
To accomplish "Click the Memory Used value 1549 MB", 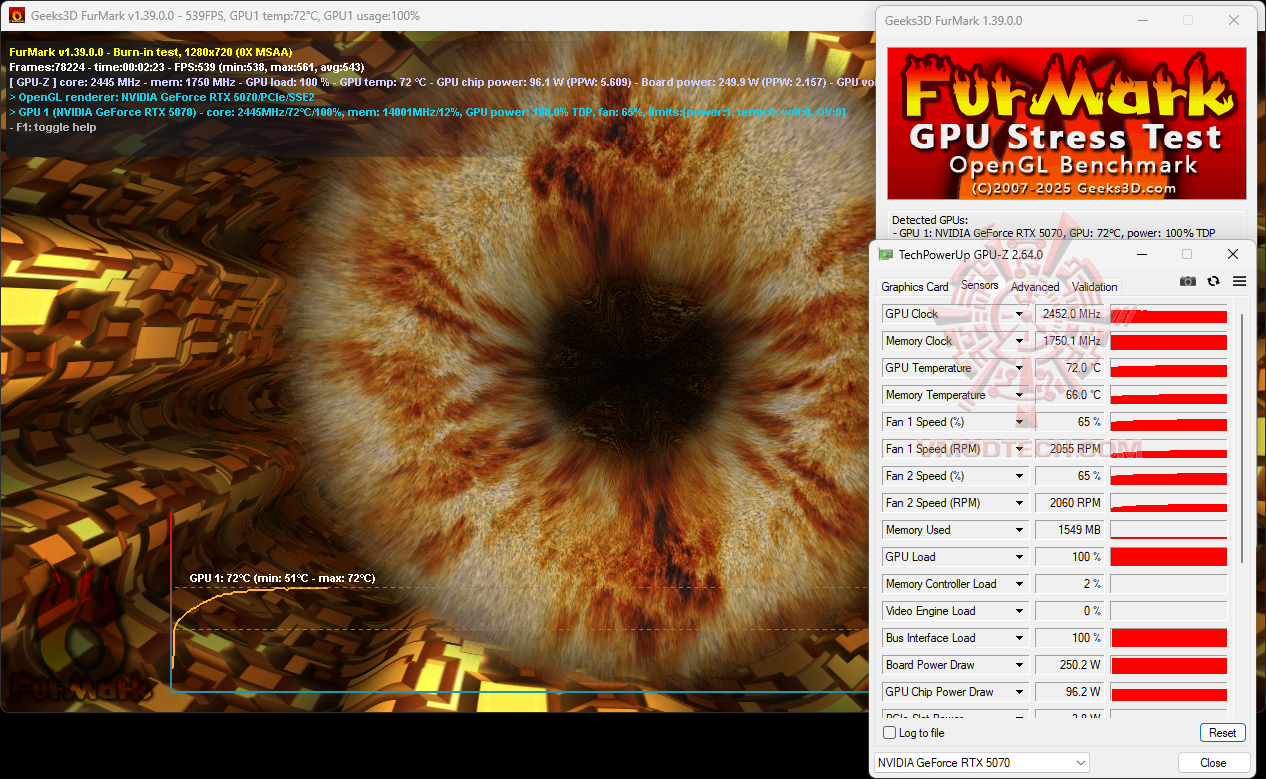I will point(1069,530).
